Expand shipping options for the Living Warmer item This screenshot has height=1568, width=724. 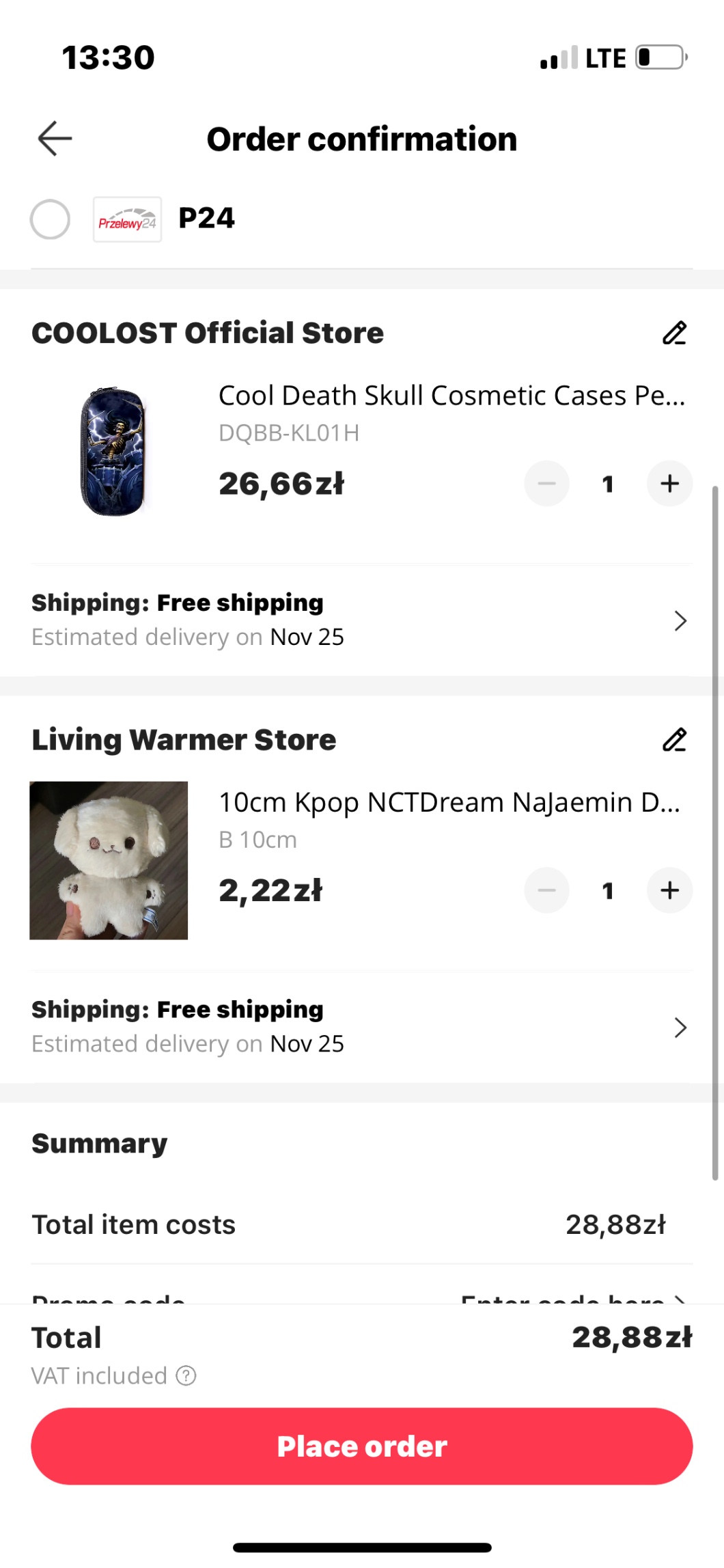click(x=680, y=1028)
